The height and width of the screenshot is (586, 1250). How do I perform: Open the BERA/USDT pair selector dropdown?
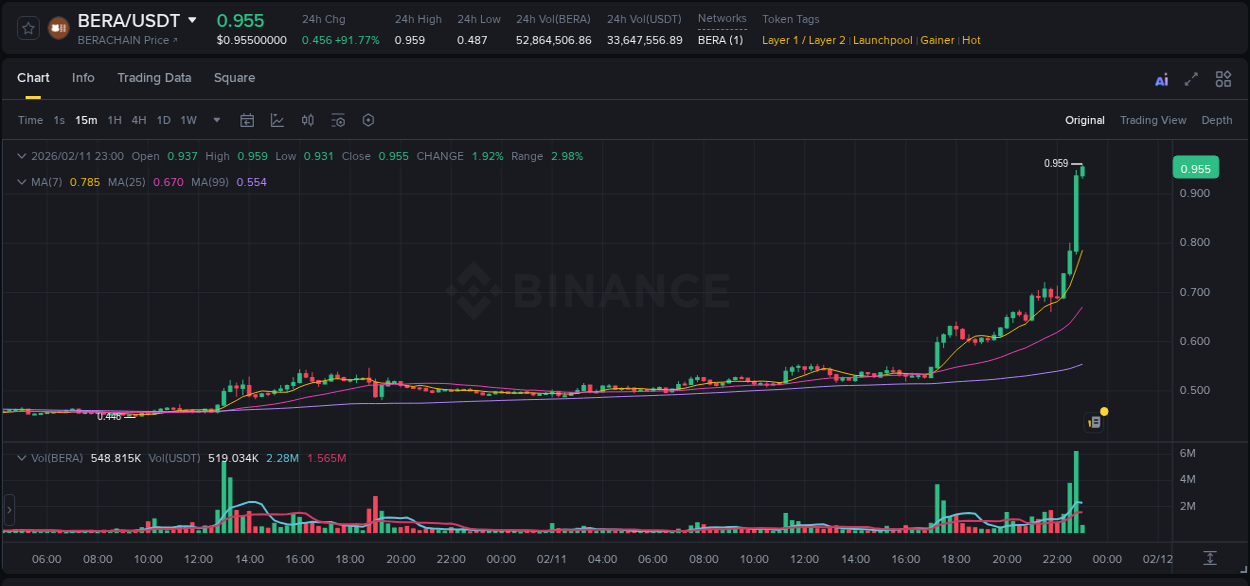190,20
